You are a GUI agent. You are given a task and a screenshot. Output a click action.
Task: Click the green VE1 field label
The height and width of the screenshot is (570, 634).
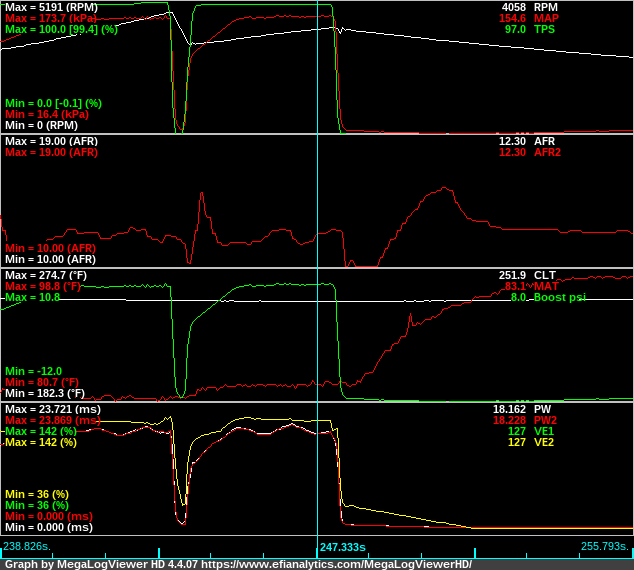[545, 432]
